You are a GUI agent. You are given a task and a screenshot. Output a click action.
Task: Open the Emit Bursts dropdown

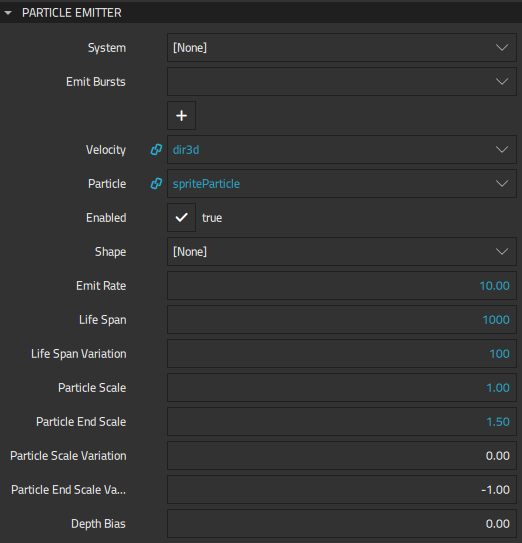point(342,81)
